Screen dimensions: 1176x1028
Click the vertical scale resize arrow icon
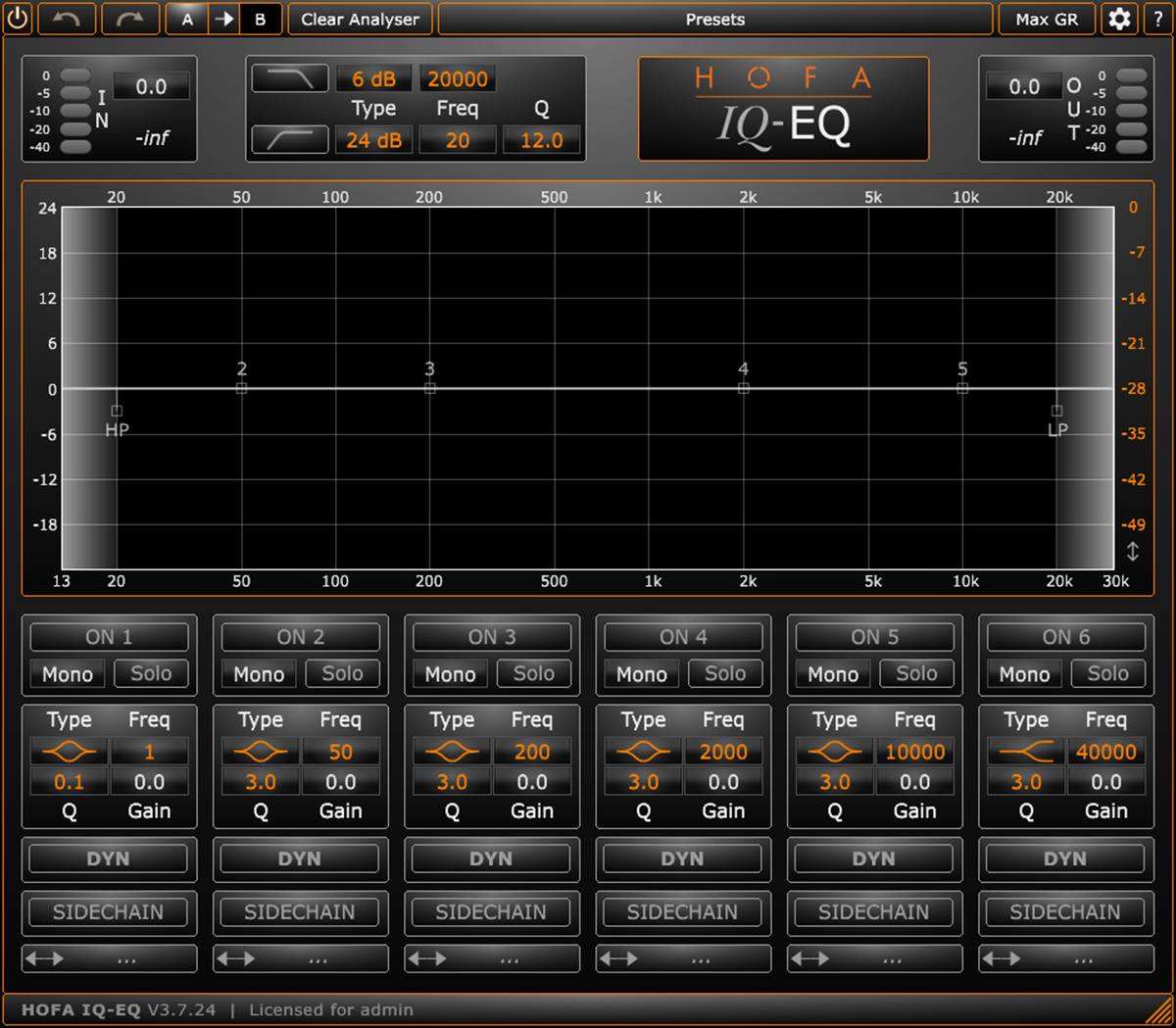[x=1132, y=551]
